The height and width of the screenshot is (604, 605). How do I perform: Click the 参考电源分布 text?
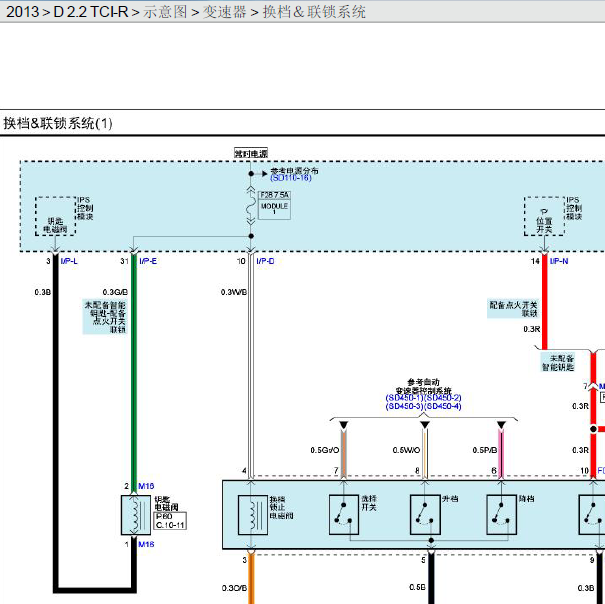(x=294, y=171)
